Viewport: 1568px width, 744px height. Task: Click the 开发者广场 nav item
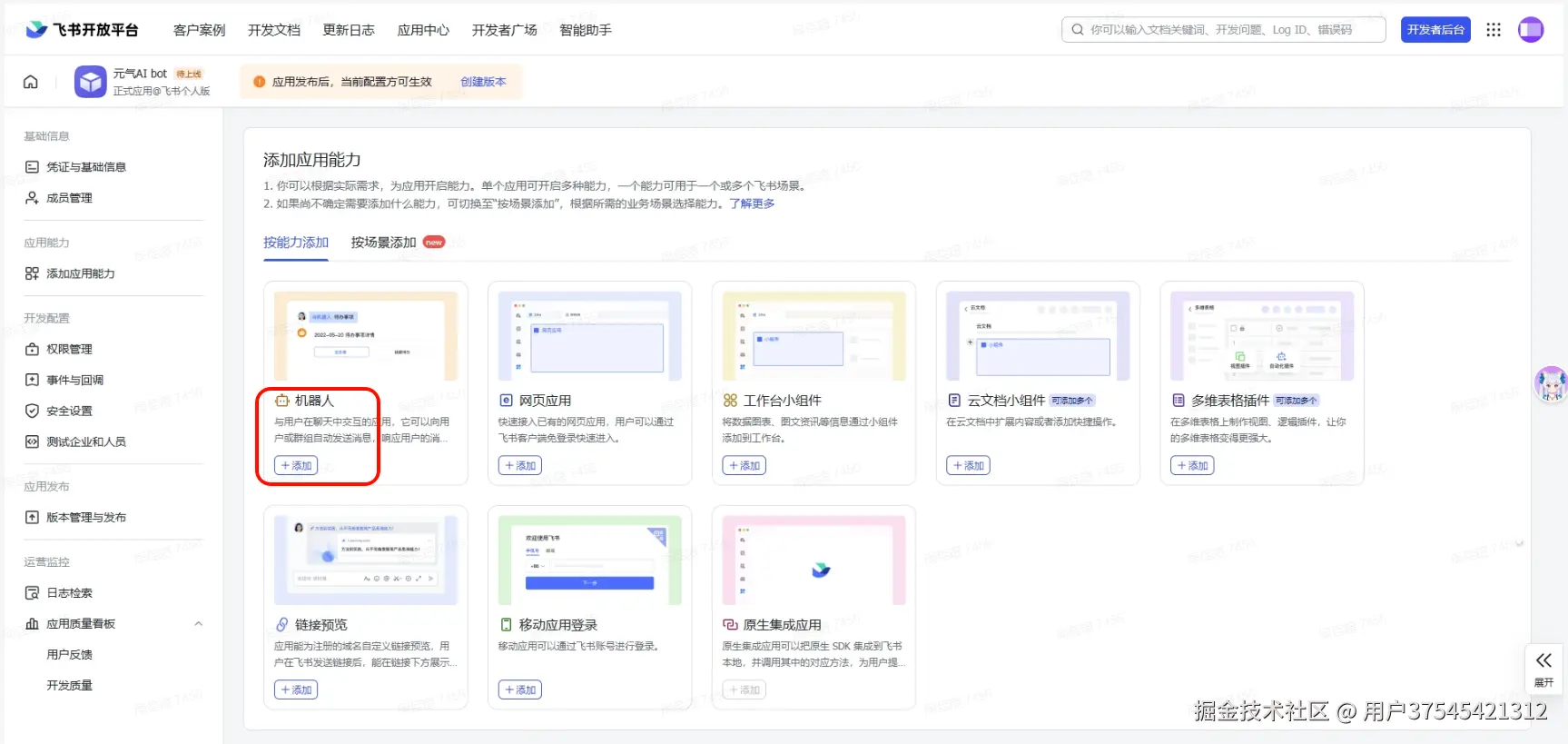(x=505, y=30)
